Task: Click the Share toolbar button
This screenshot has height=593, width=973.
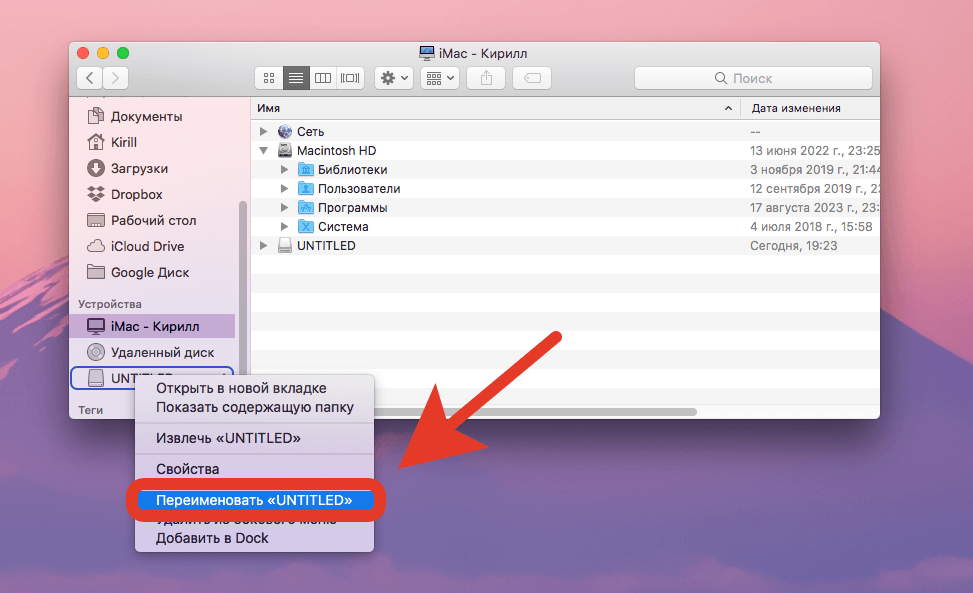Action: pyautogui.click(x=487, y=77)
